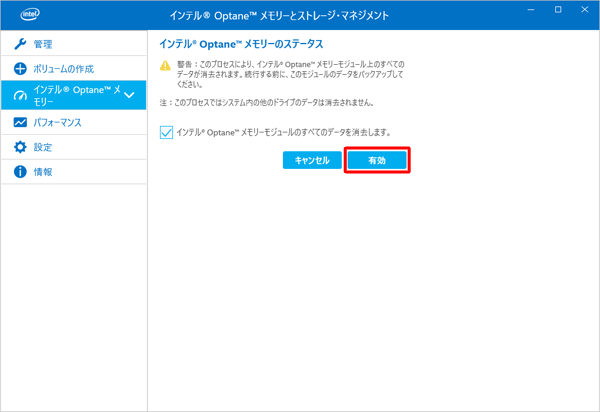Select インテル Optane メモリー sidebar item
The image size is (600, 412).
click(74, 95)
